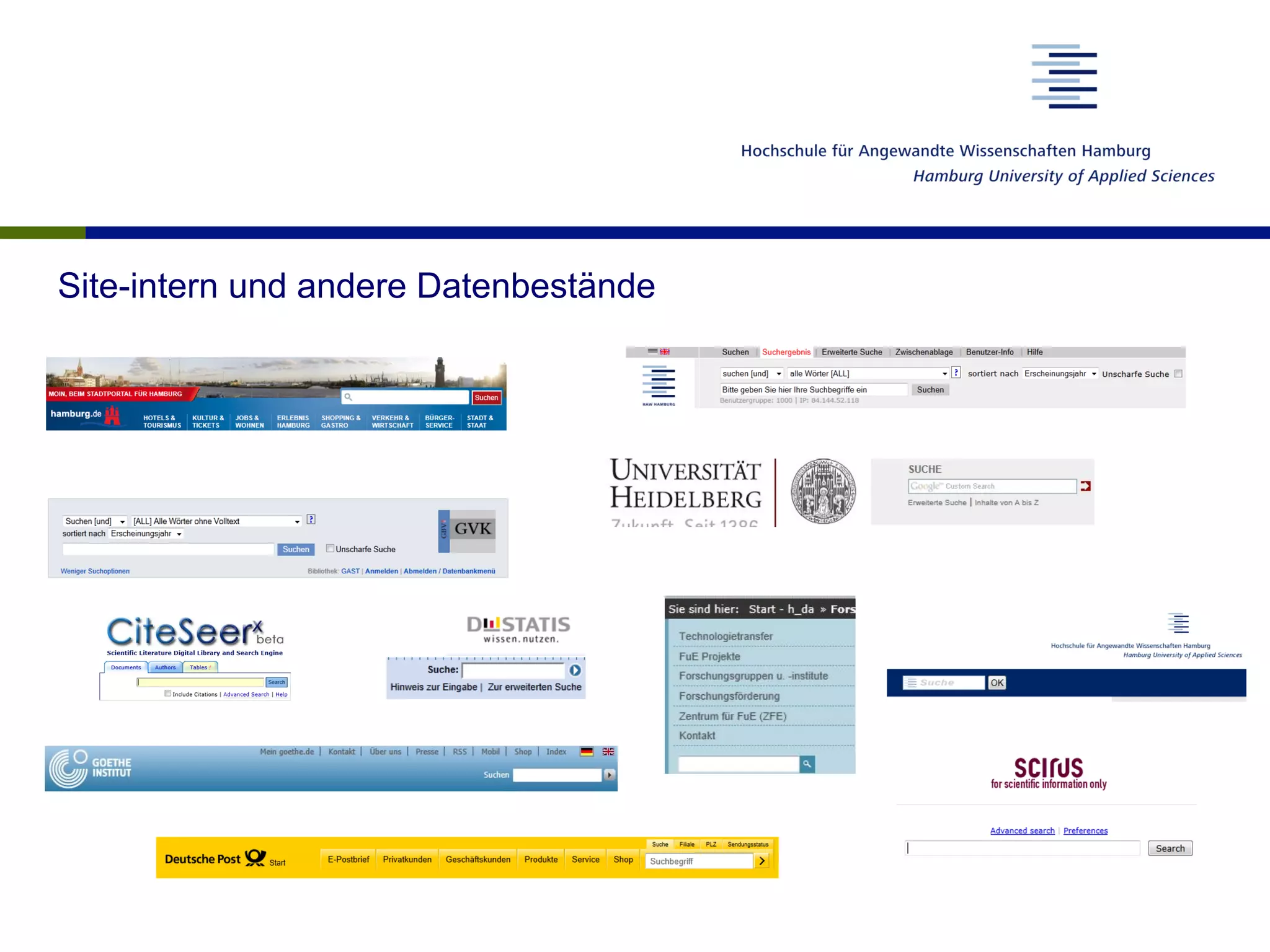Select the Authors tab in CiteSeerX

point(165,668)
